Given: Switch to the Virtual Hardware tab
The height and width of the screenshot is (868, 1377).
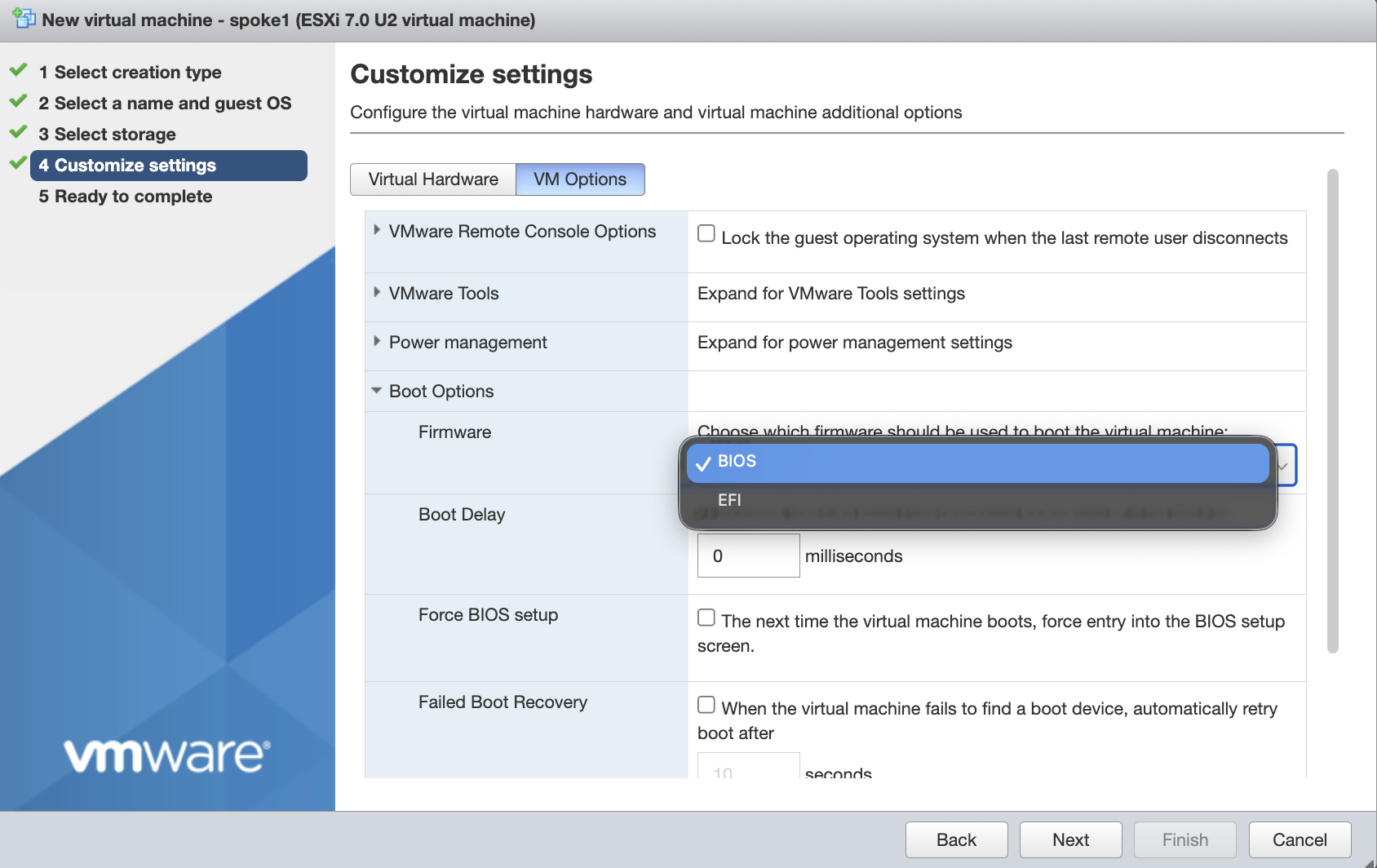Looking at the screenshot, I should coord(433,179).
